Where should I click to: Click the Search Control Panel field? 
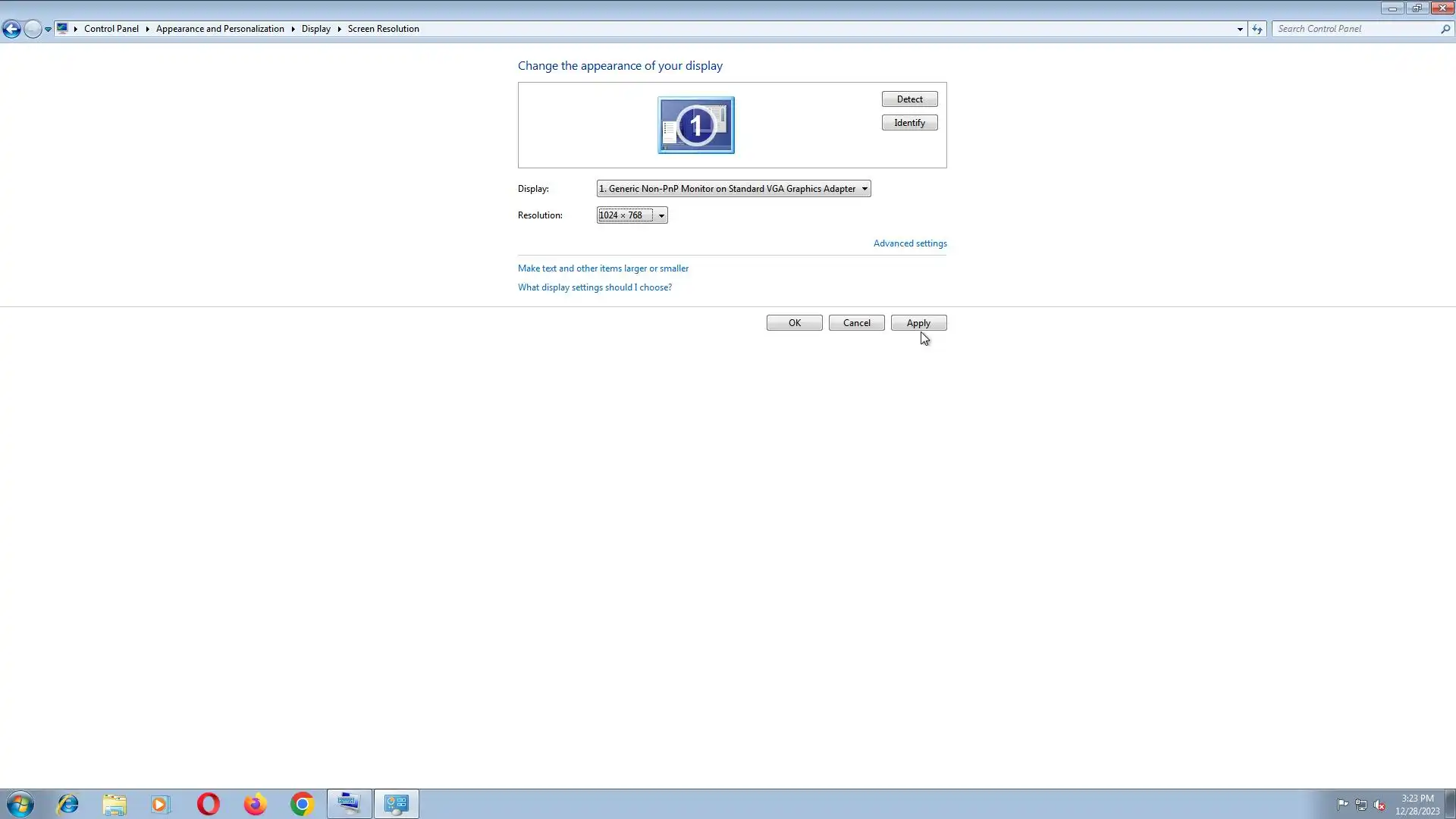point(1356,29)
